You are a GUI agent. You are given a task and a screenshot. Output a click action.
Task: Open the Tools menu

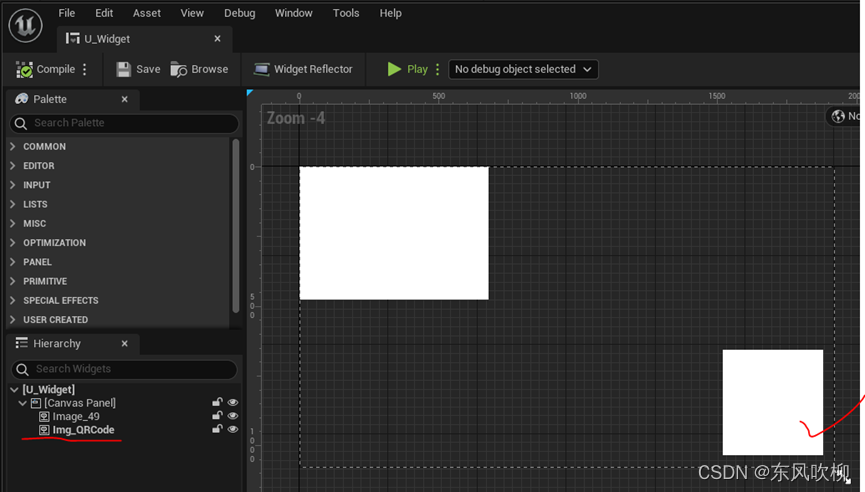click(346, 13)
